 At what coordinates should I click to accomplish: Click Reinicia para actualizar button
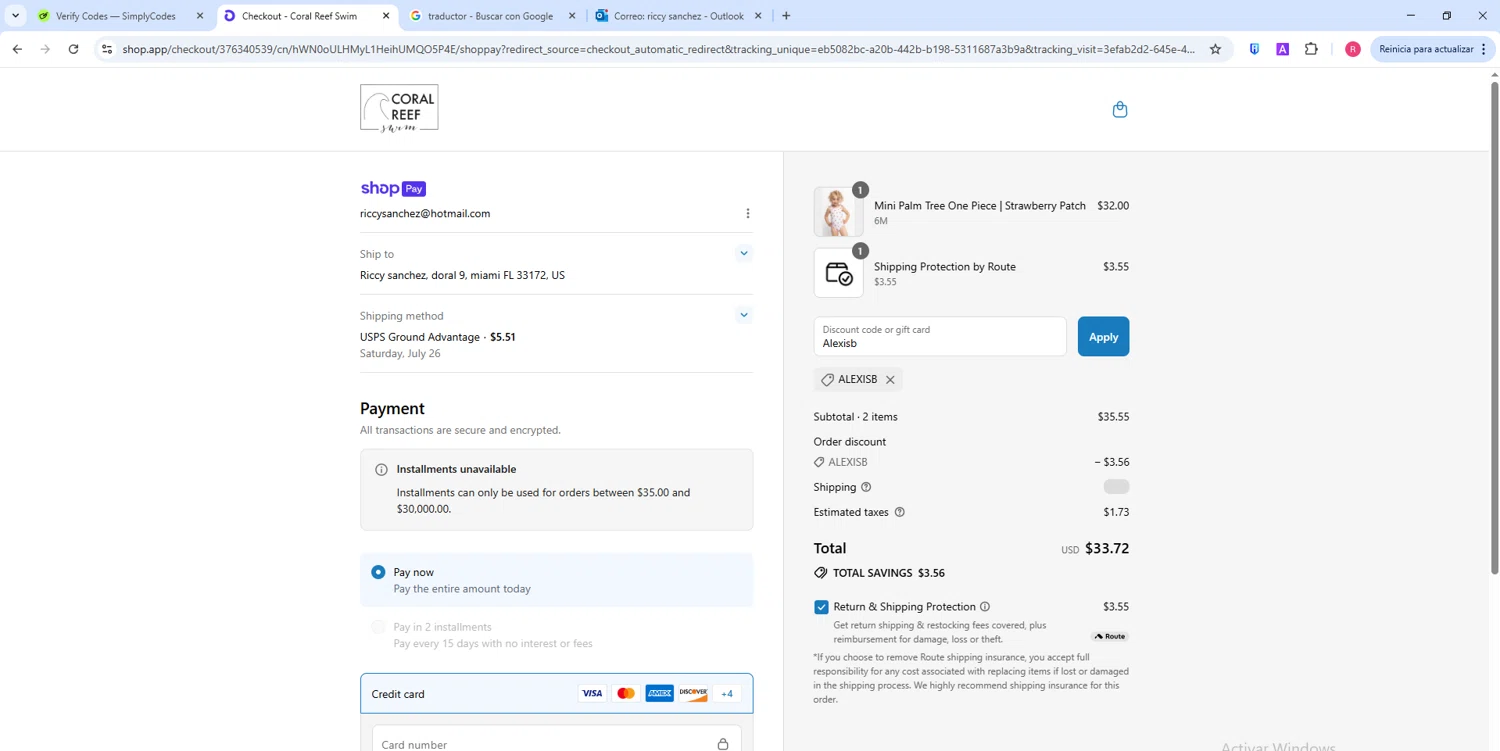(x=1432, y=49)
